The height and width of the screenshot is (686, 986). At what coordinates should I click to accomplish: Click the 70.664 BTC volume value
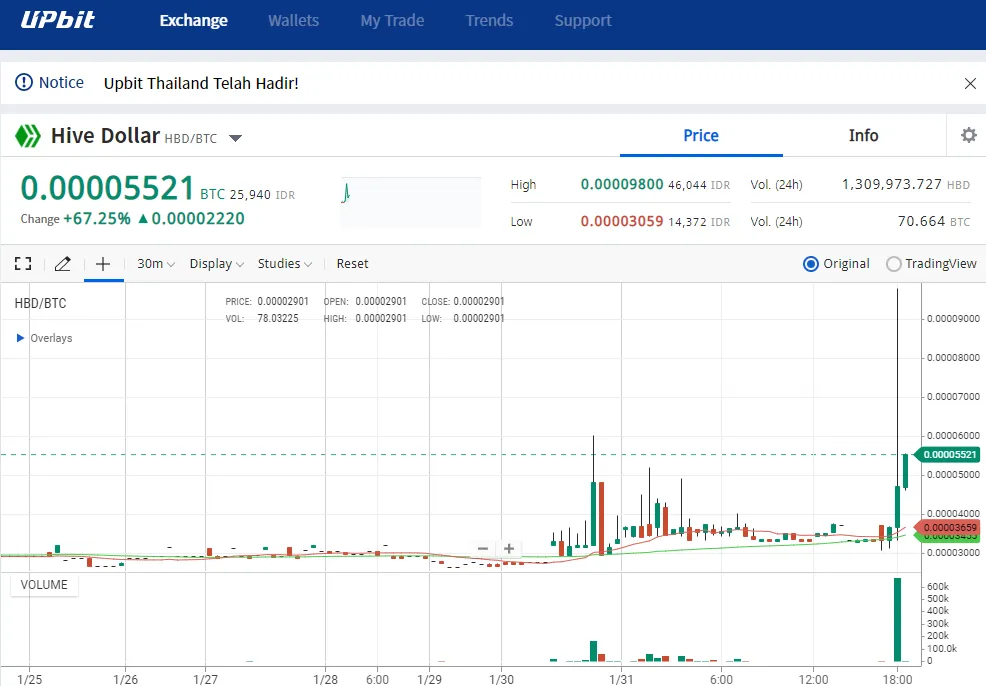pyautogui.click(x=921, y=221)
